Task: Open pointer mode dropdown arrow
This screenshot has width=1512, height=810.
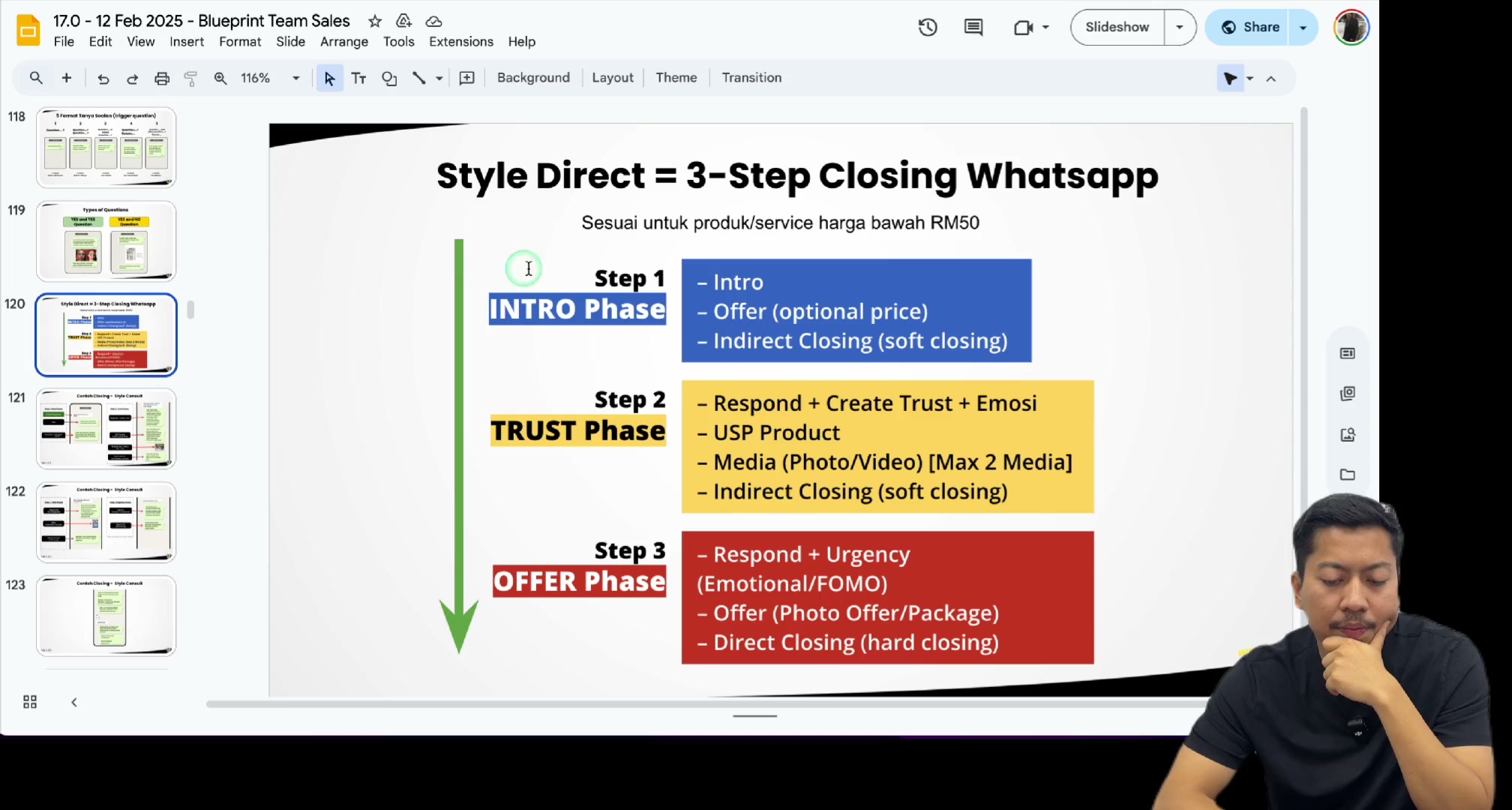Action: tap(1249, 78)
